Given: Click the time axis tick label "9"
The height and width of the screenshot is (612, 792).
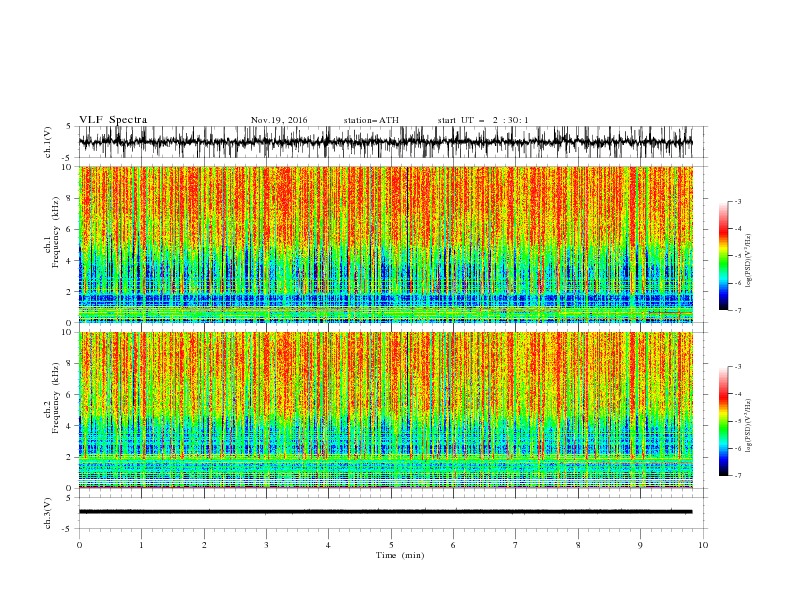Looking at the screenshot, I should [x=640, y=545].
